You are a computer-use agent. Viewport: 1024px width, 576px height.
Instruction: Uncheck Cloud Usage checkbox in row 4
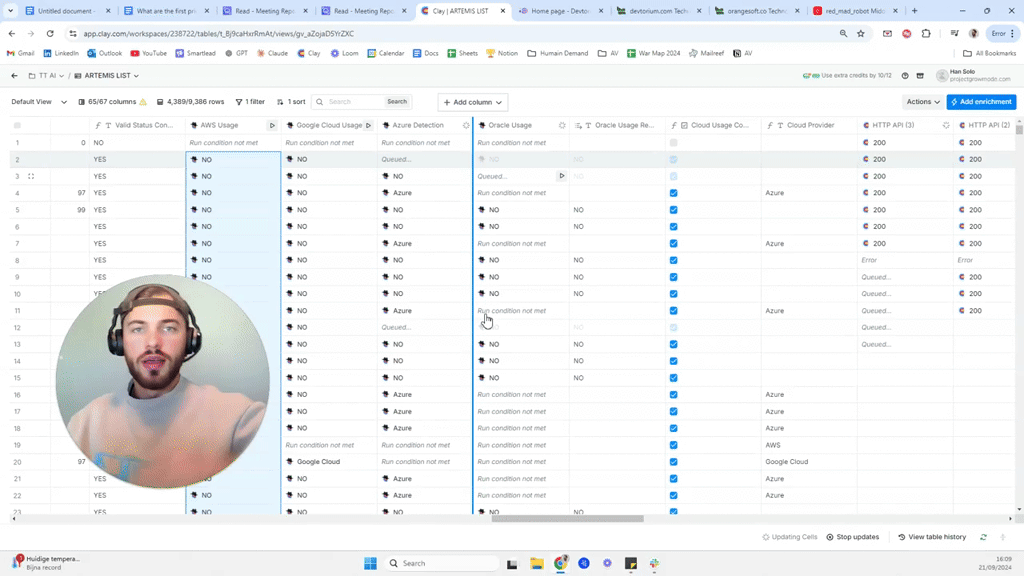pyautogui.click(x=673, y=193)
